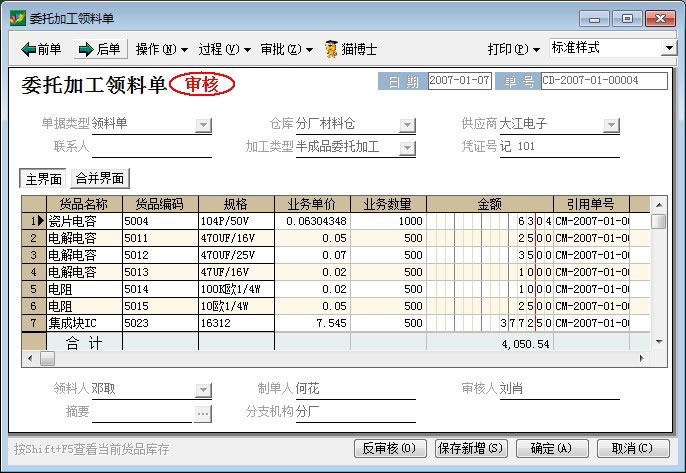This screenshot has height=473, width=686.
Task: Click the 货品编码 column header
Action: coord(160,204)
